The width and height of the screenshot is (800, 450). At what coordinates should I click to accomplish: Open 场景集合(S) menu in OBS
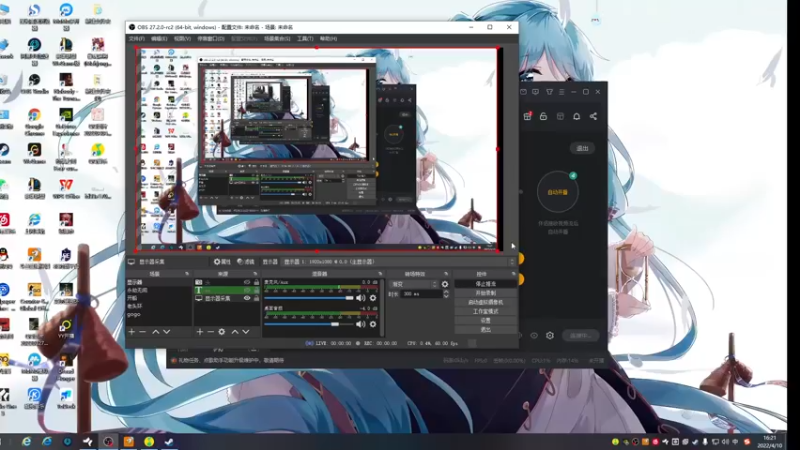[x=277, y=39]
